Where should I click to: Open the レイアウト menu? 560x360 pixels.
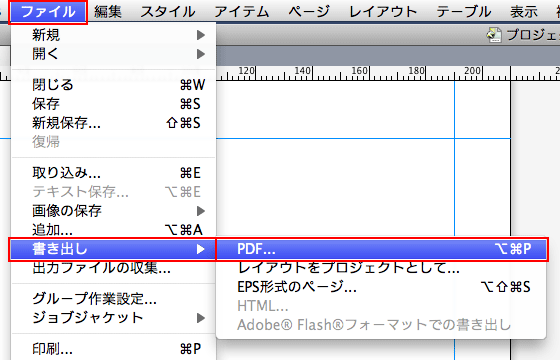click(384, 12)
